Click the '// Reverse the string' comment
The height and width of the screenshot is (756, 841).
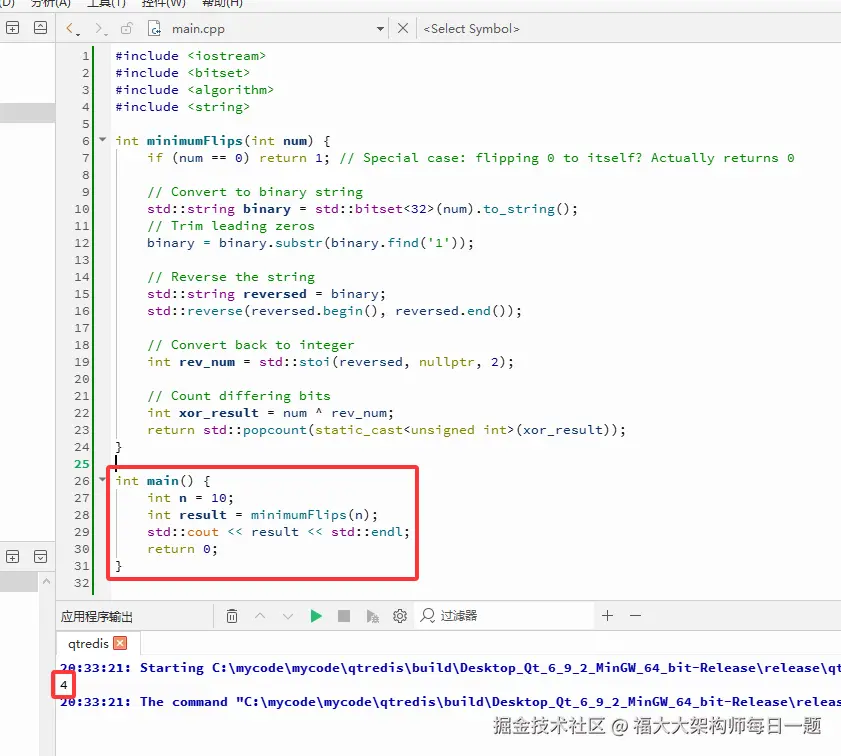[x=231, y=277]
